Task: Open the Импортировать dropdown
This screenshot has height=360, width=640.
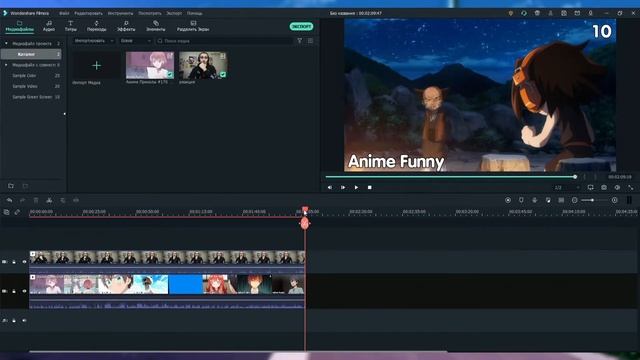Action: click(x=94, y=41)
